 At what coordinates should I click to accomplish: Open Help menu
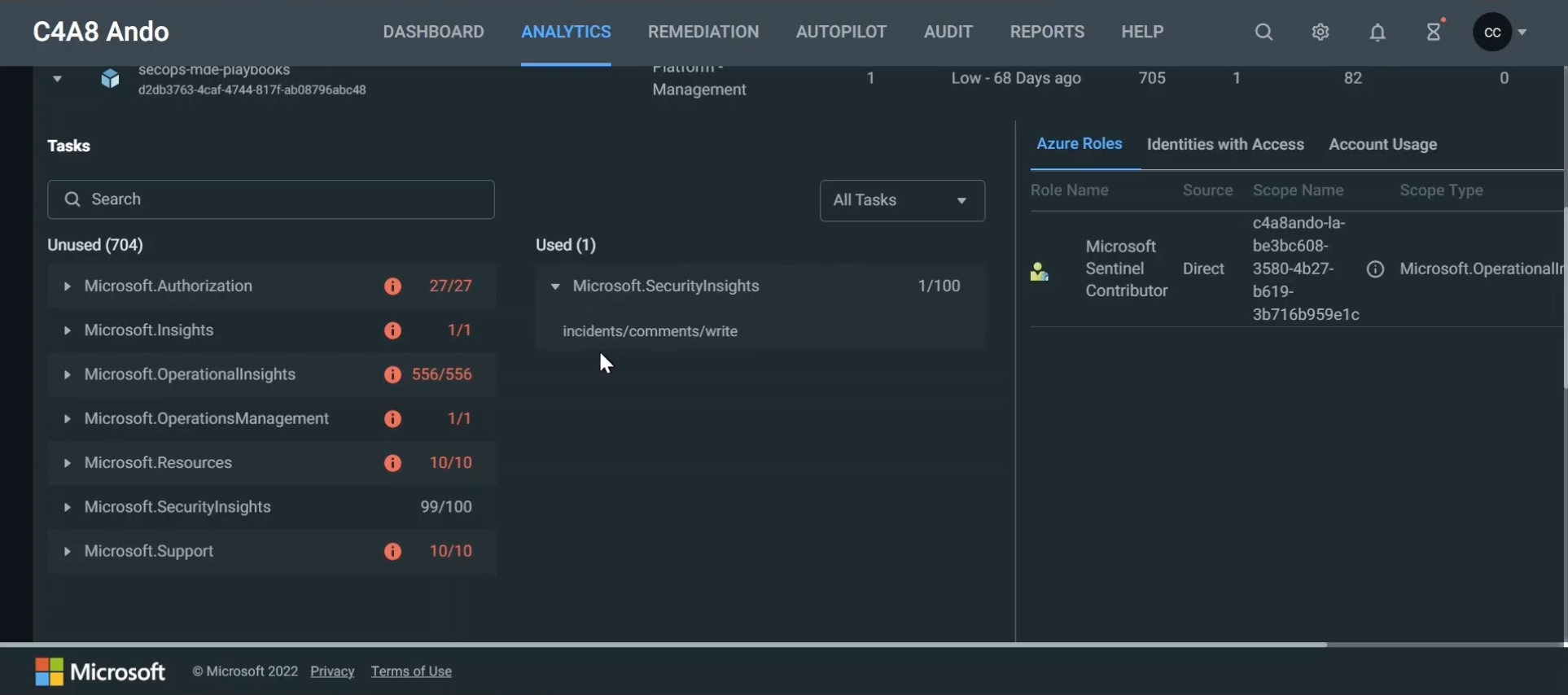tap(1142, 32)
